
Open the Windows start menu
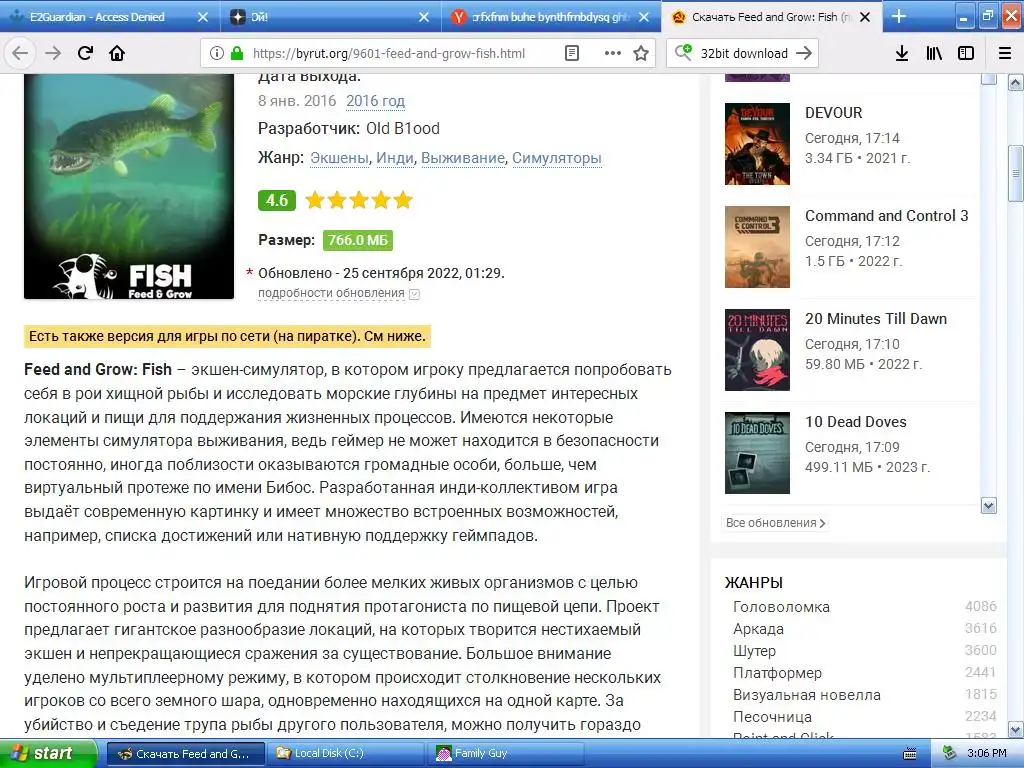coord(48,754)
